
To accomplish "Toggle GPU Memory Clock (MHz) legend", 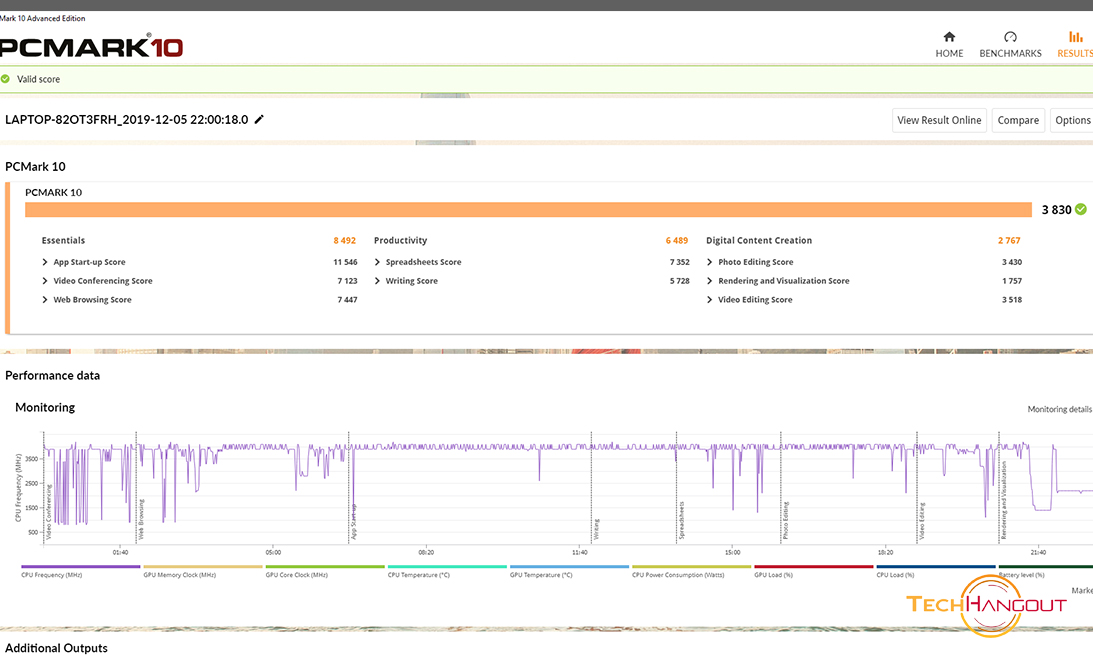I will point(203,571).
